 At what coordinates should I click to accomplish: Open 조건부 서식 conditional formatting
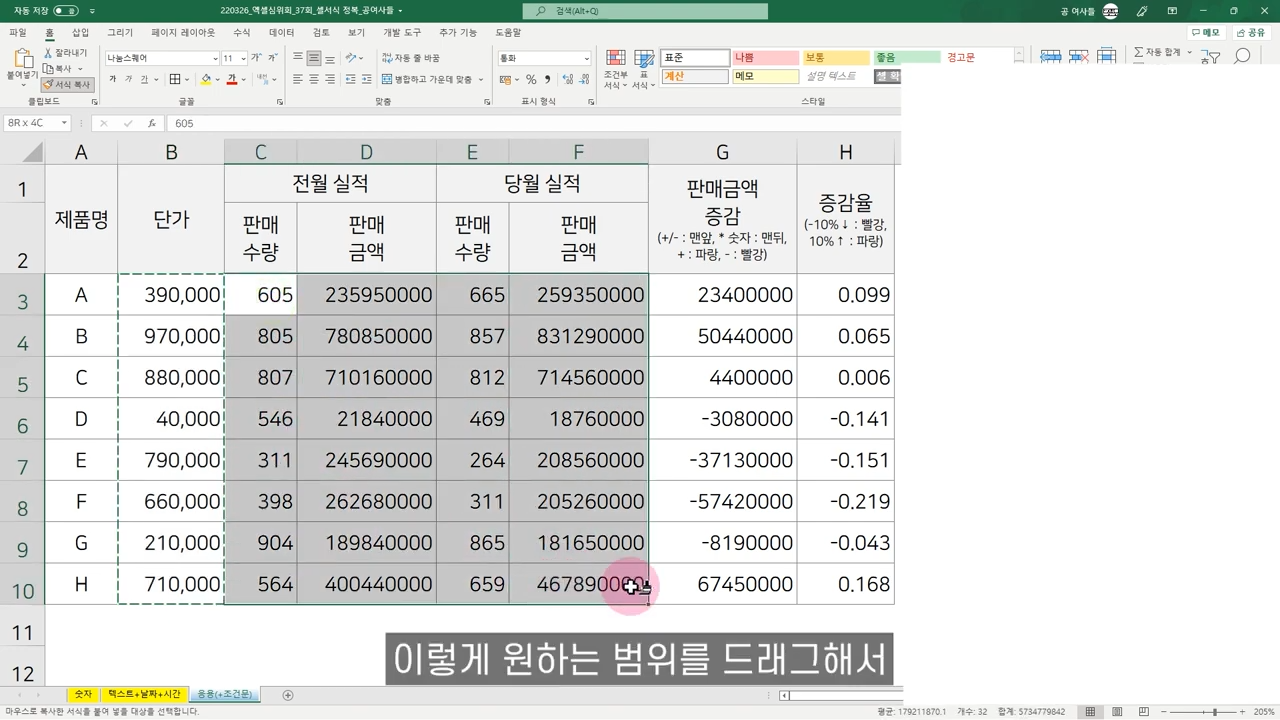(x=616, y=68)
